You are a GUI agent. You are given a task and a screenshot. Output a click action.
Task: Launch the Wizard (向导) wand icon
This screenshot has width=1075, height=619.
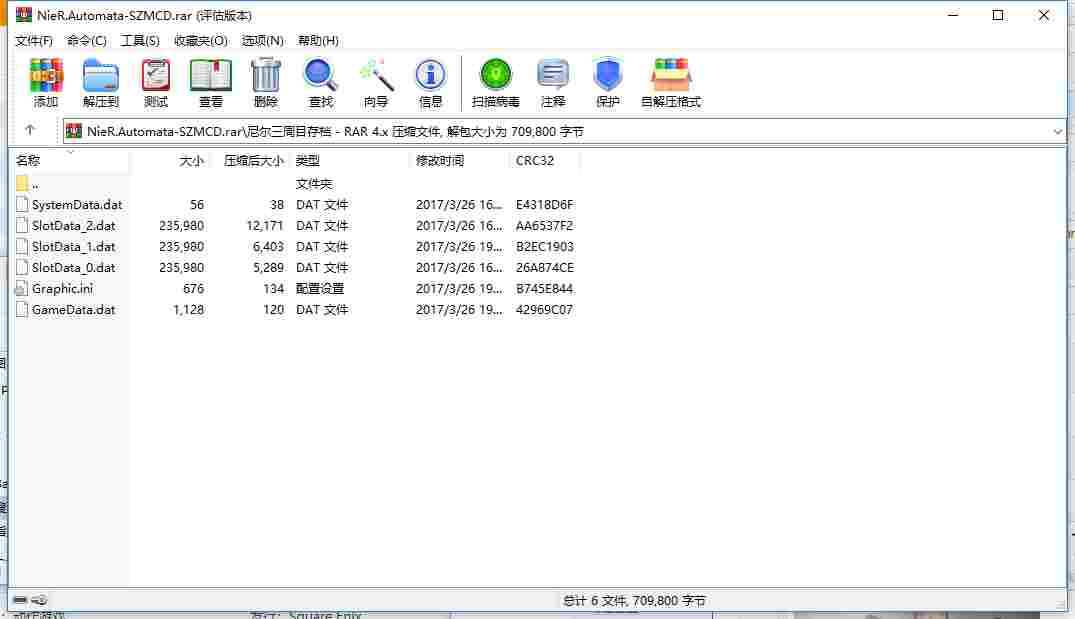(376, 82)
